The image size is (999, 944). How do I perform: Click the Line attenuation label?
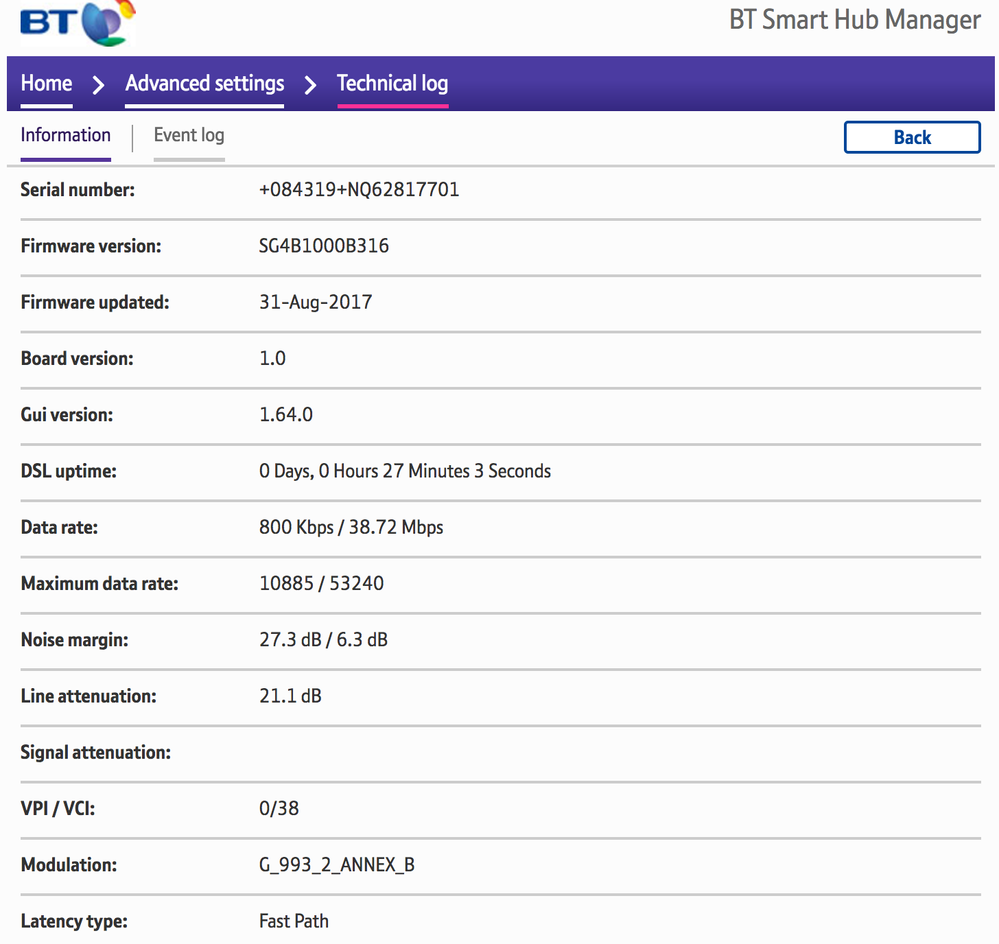89,696
